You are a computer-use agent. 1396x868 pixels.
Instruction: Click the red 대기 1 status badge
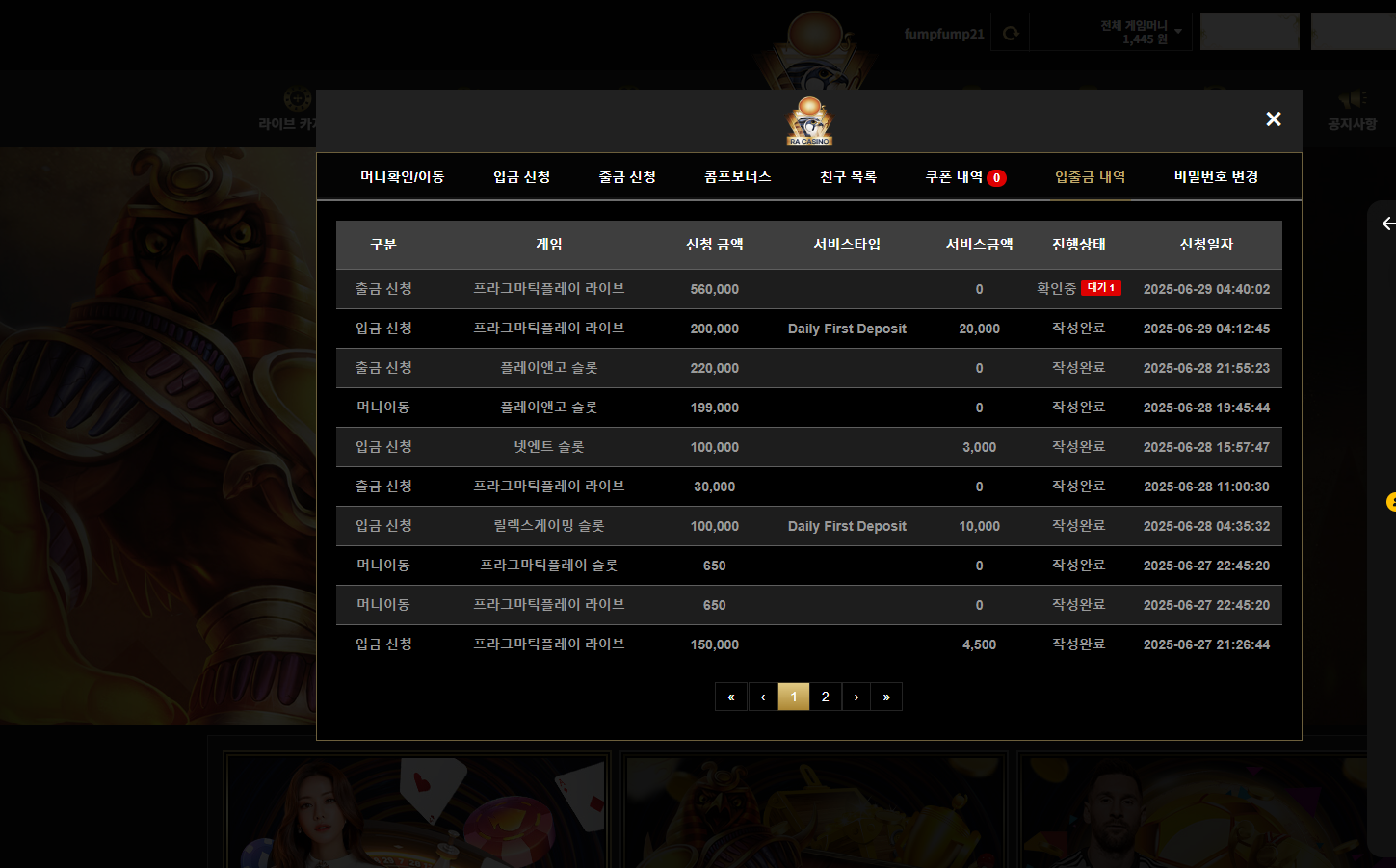(1100, 288)
